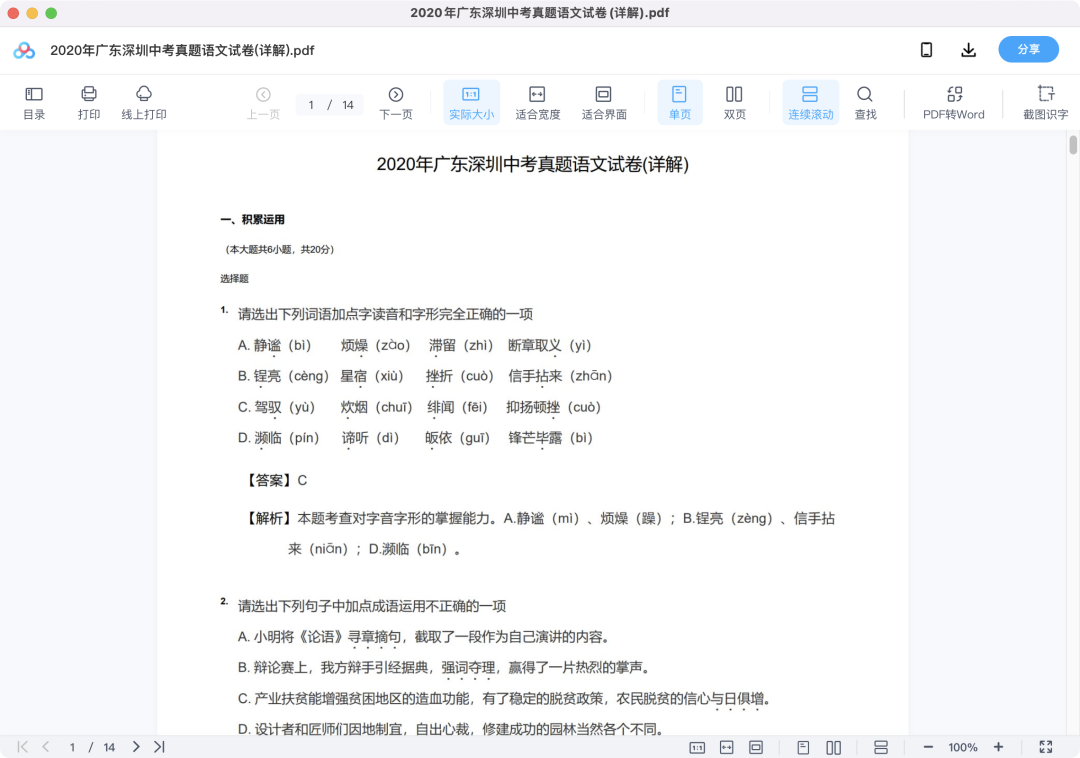The width and height of the screenshot is (1080, 758).
Task: Select 适合界面 fit page view
Action: point(603,103)
